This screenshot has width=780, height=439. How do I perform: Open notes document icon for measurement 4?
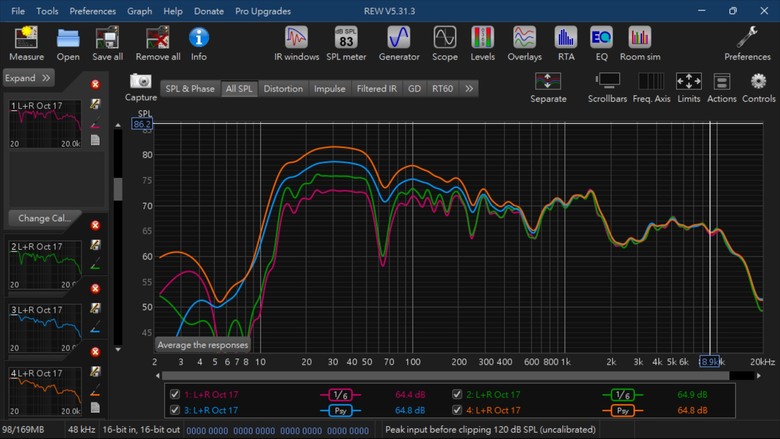[95, 408]
